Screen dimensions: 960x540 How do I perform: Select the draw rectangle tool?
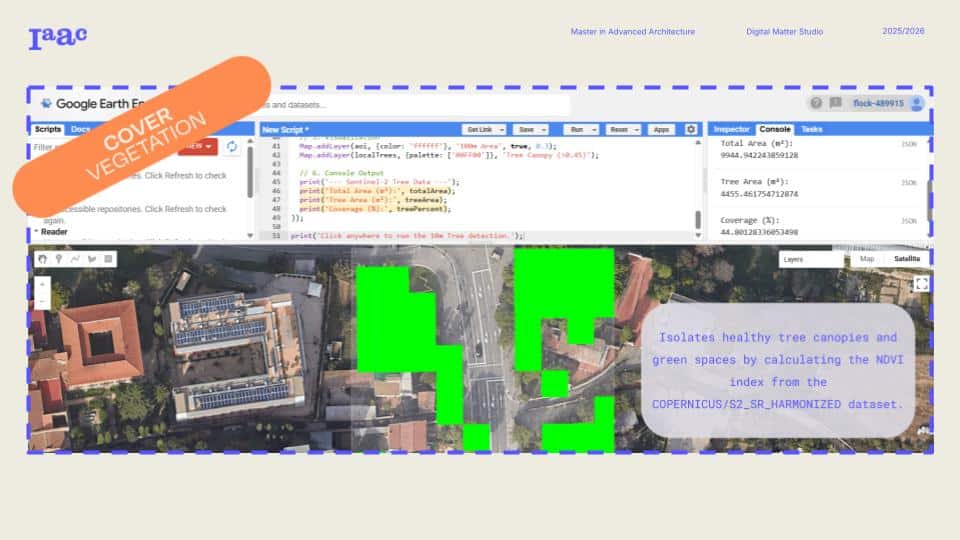tap(109, 259)
